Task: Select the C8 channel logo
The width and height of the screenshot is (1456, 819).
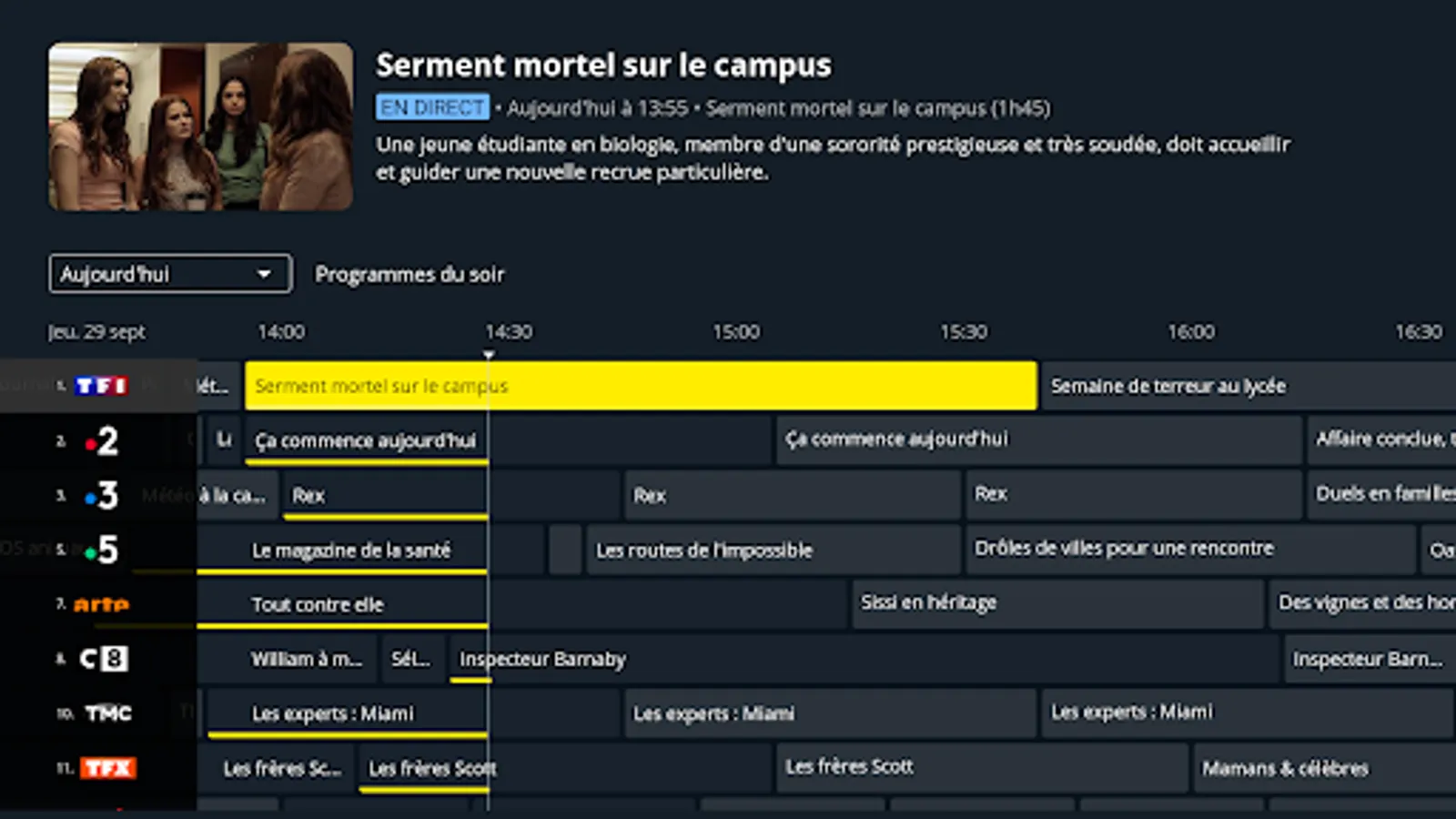Action: click(x=104, y=659)
